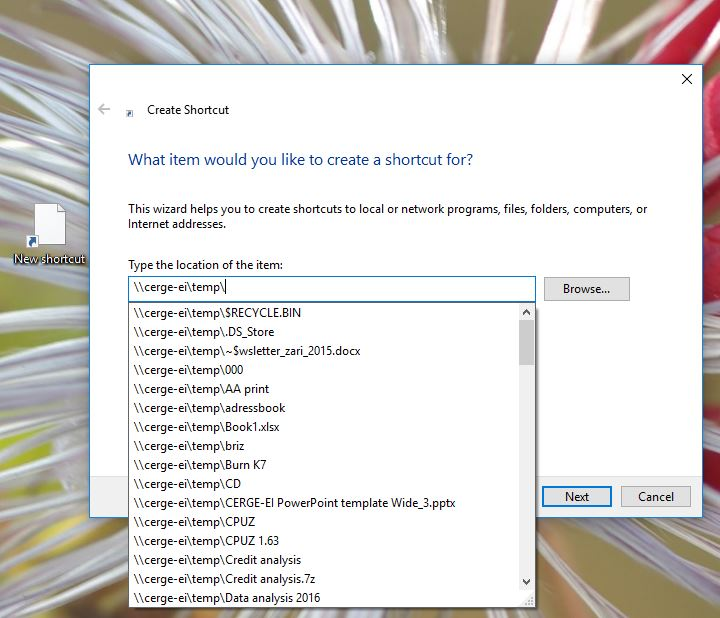Choose CERGE-EI PowerPoint template Wide_3.pptx
This screenshot has height=618, width=720.
294,503
